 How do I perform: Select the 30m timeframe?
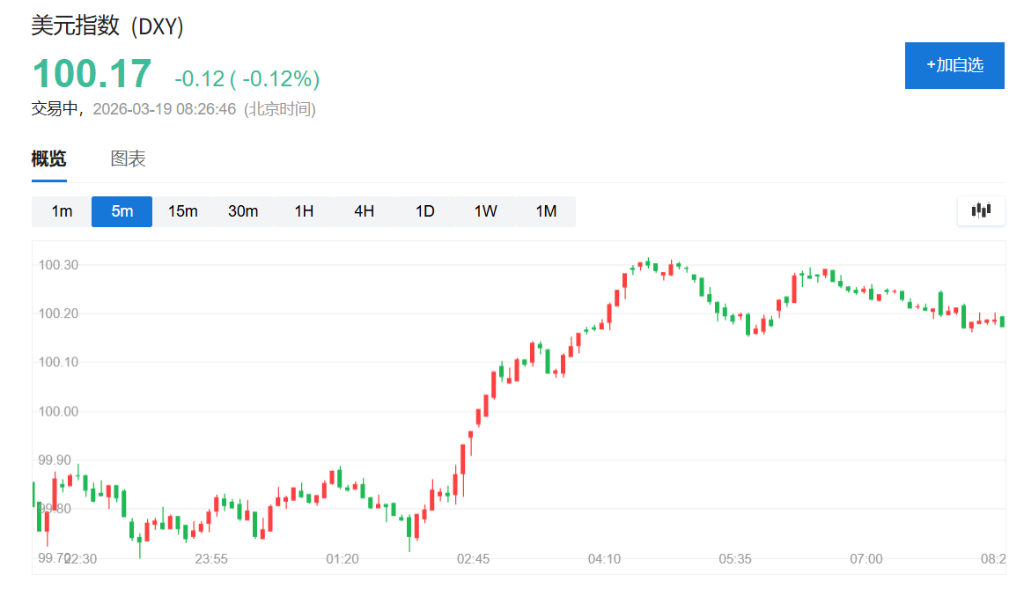coord(243,211)
